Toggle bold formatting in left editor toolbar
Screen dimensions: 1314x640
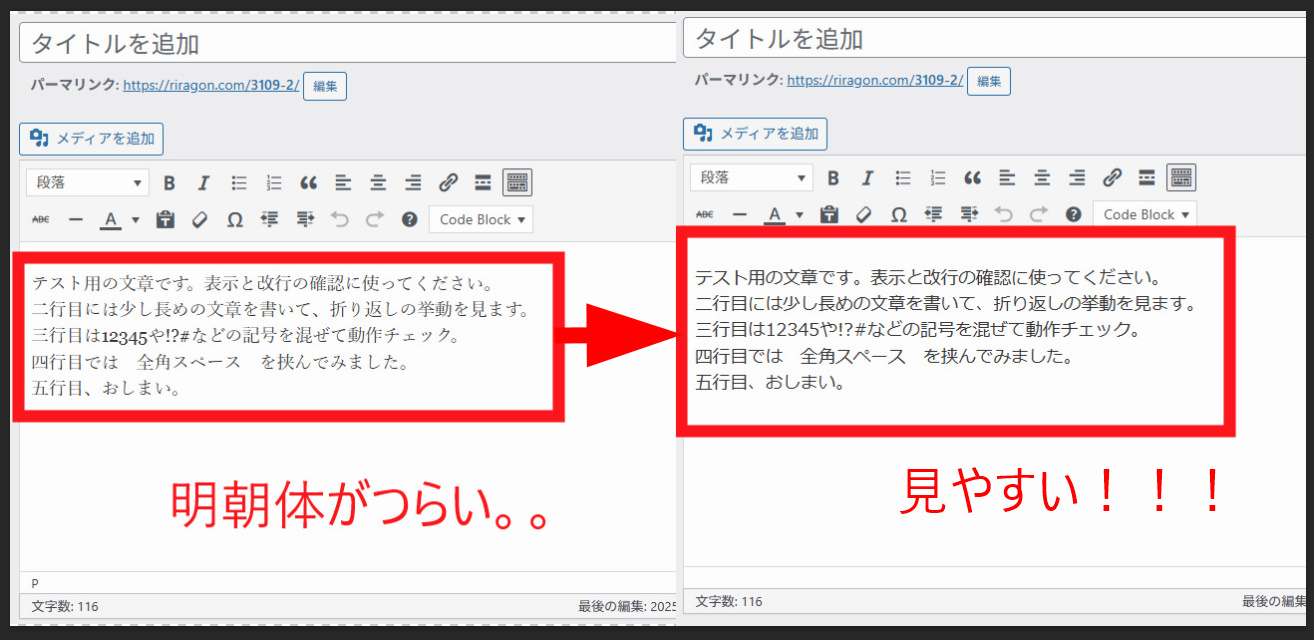point(169,183)
